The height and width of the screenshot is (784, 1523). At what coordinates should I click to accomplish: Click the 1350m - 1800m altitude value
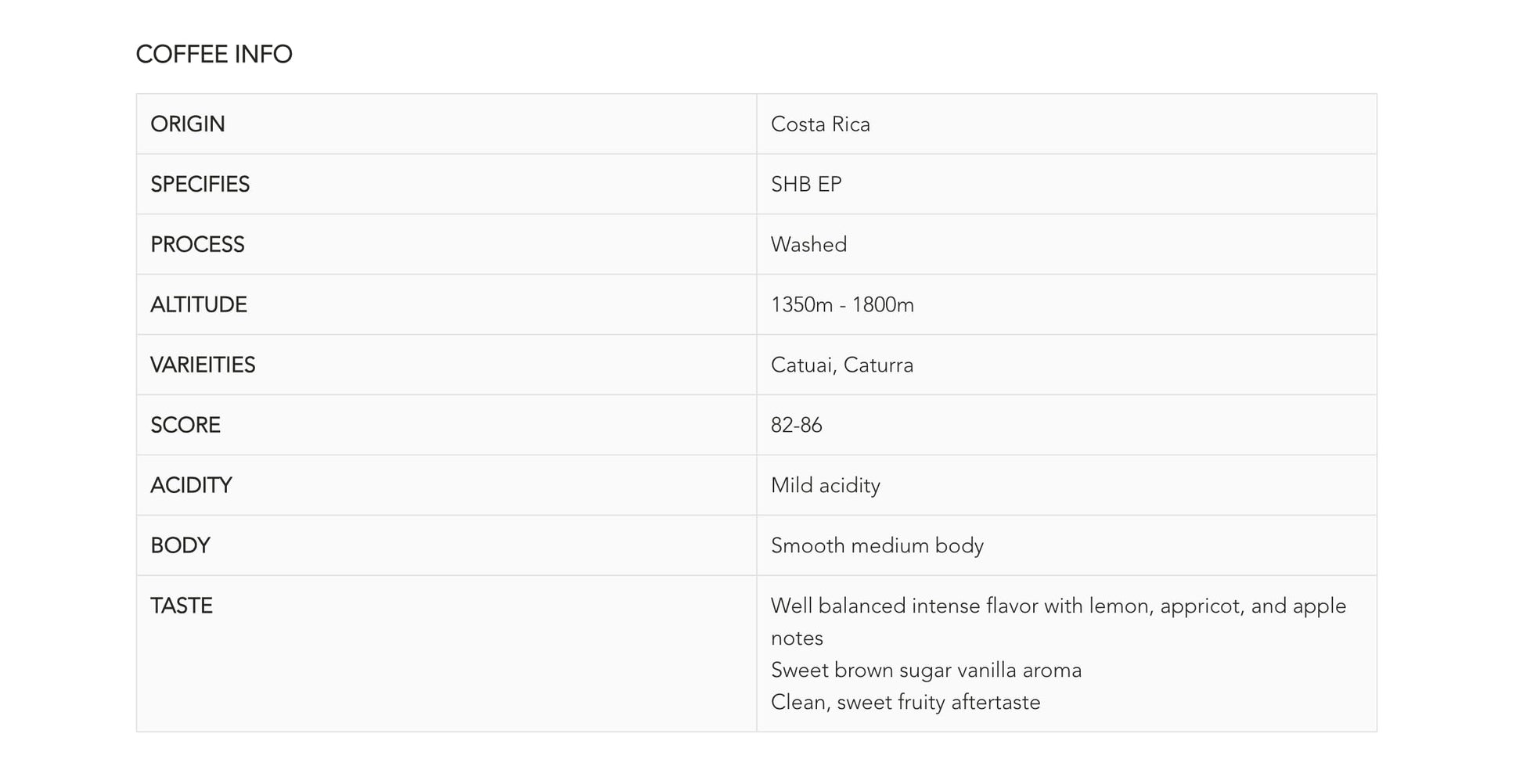click(x=842, y=304)
